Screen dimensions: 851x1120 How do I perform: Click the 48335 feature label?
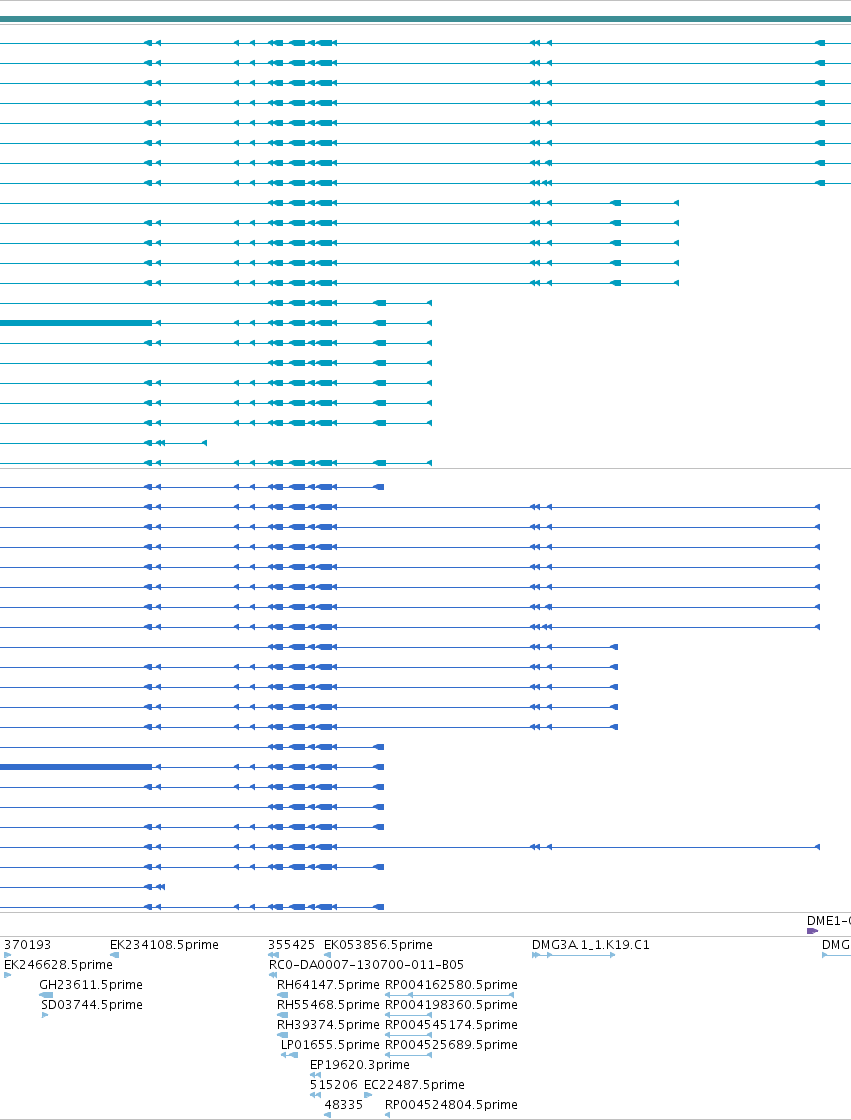[344, 1104]
